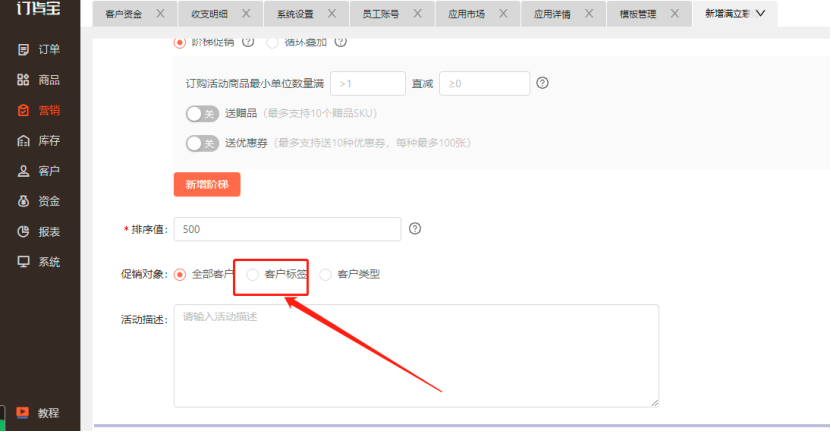Switch to the 应用市场 tab
831x432 pixels.
tap(466, 14)
